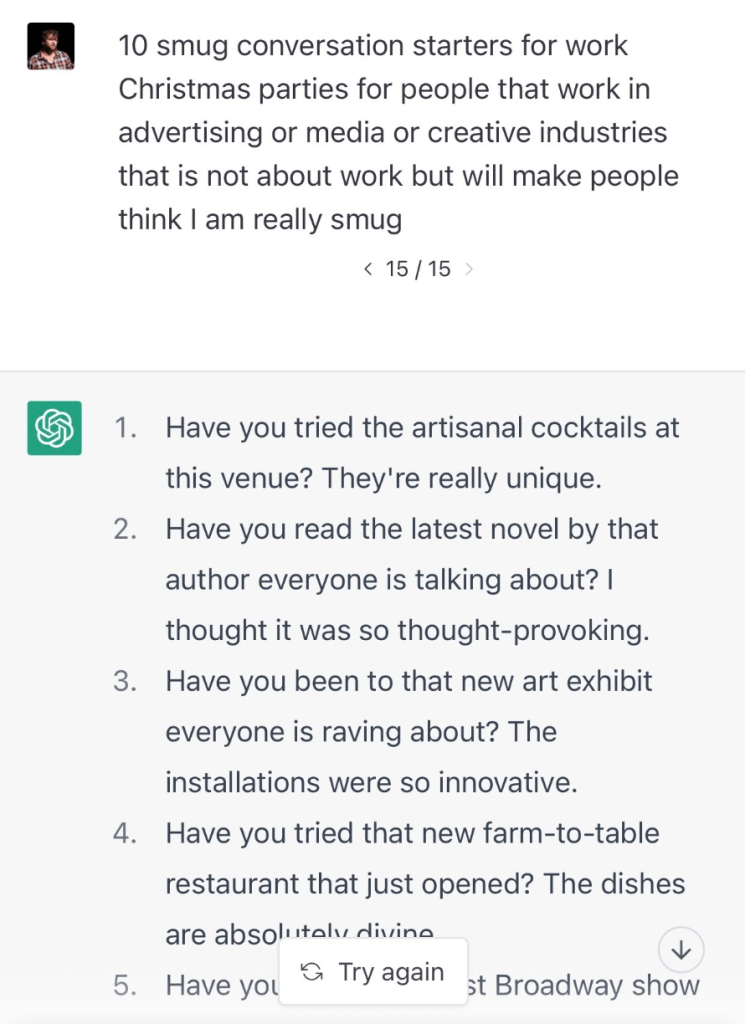Click list number 1 marker
745x1024 pixels.
click(125, 428)
